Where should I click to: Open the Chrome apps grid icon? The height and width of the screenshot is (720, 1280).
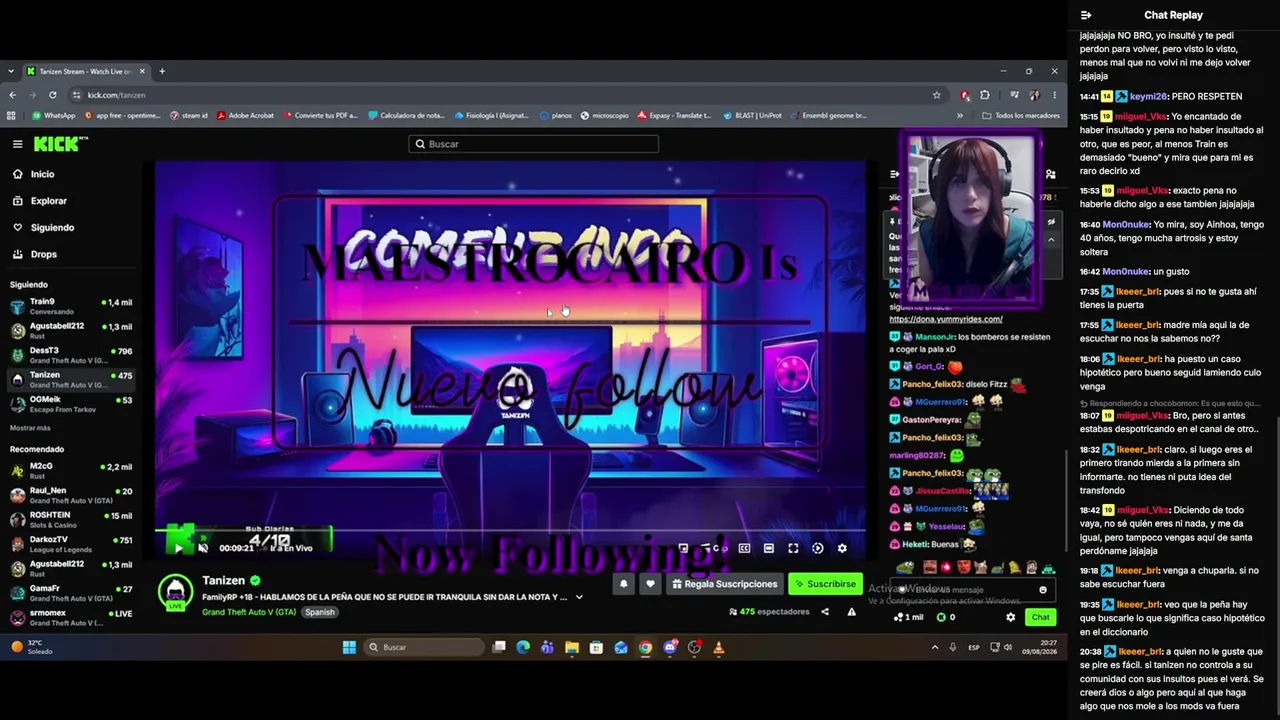pos(12,115)
